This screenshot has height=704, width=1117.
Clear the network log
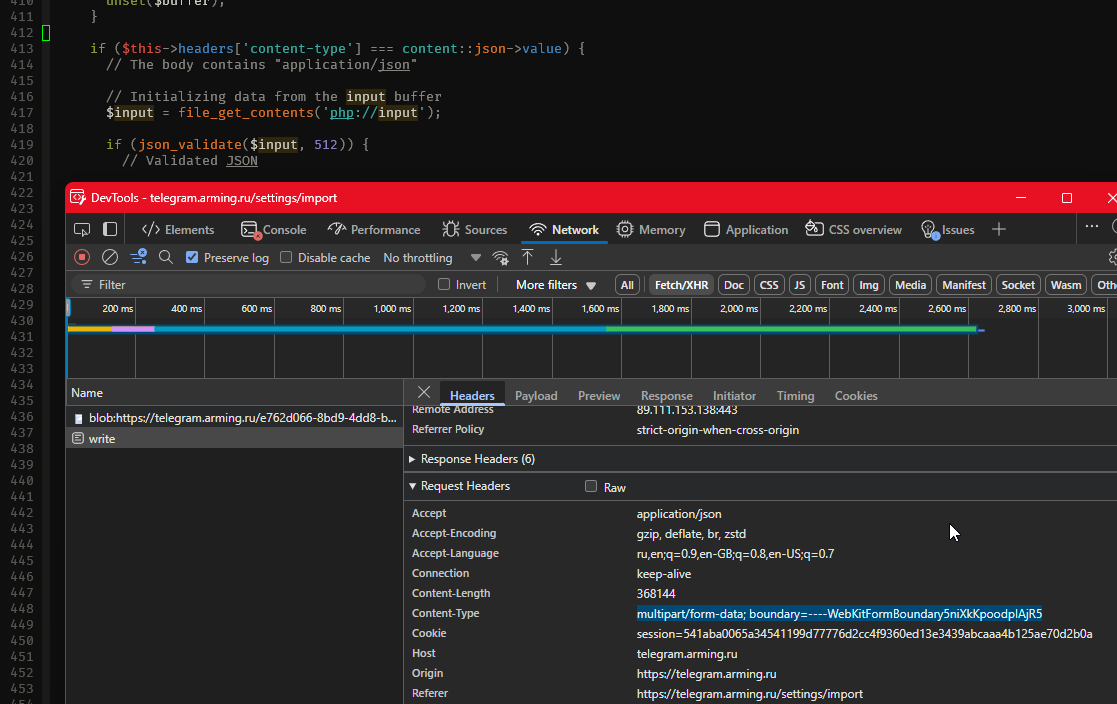110,257
